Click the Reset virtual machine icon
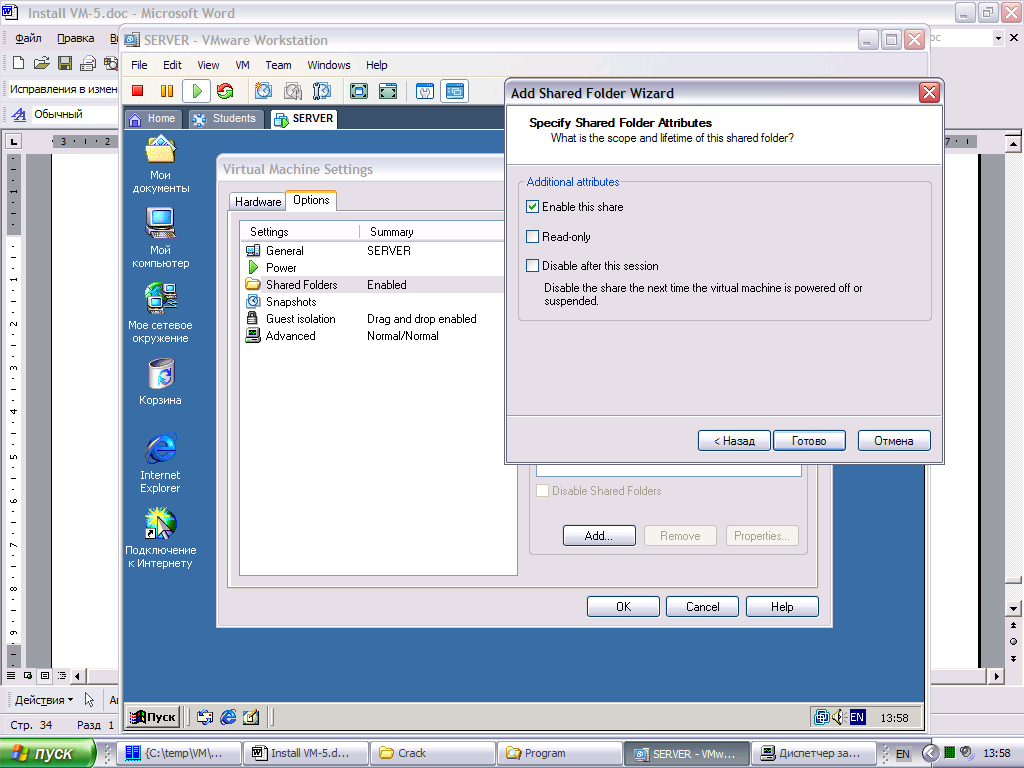The width and height of the screenshot is (1024, 768). pos(225,91)
